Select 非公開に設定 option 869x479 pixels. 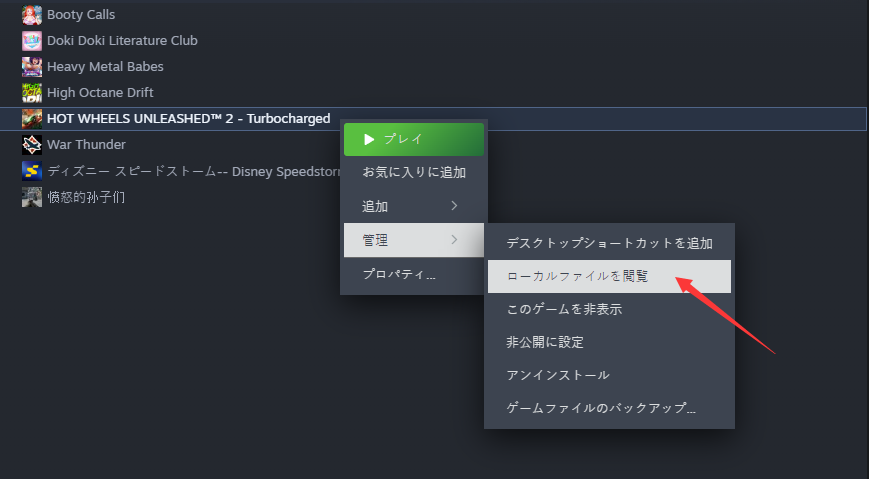610,342
